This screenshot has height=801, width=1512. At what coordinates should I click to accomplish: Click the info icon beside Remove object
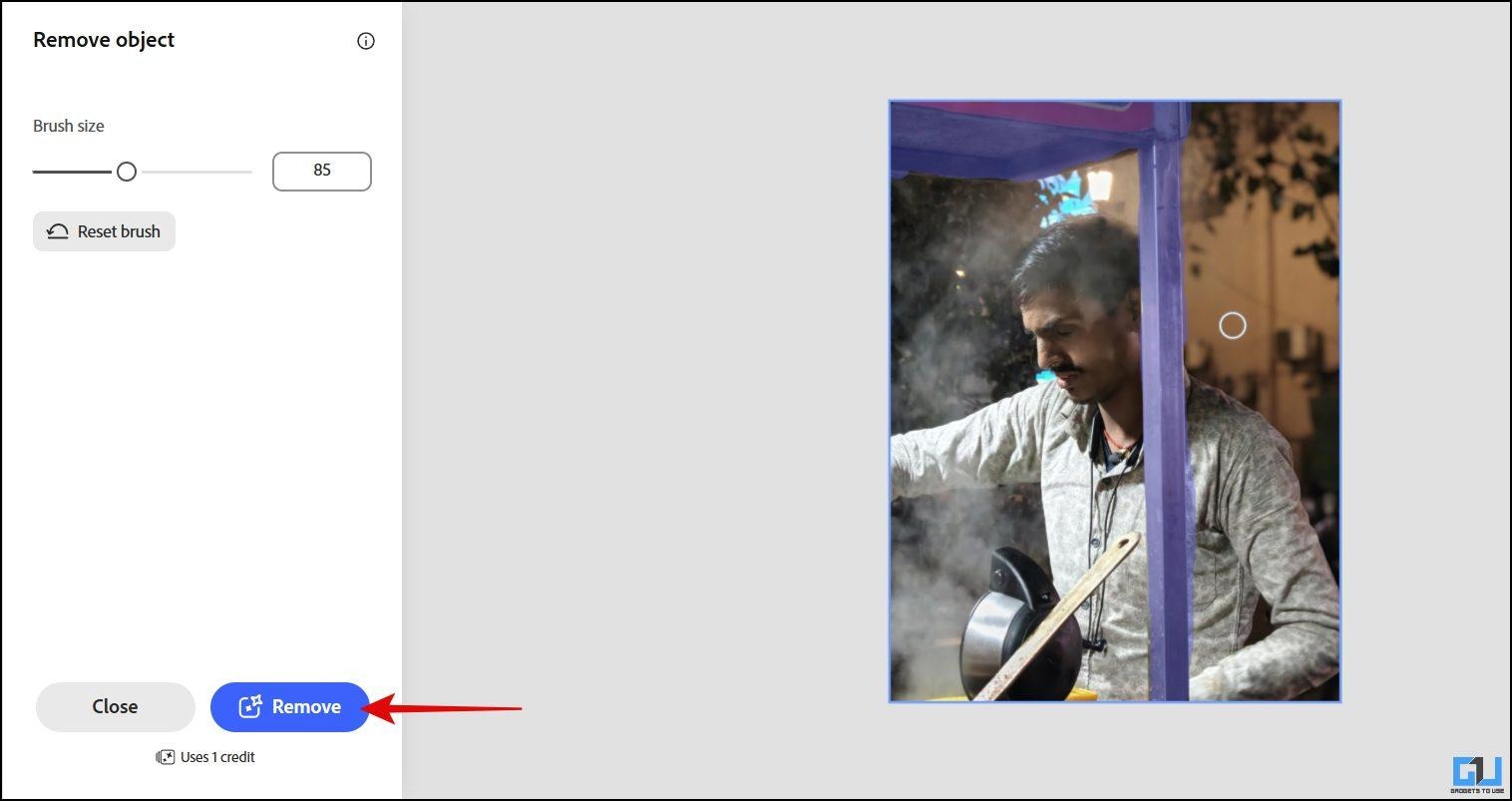click(366, 41)
